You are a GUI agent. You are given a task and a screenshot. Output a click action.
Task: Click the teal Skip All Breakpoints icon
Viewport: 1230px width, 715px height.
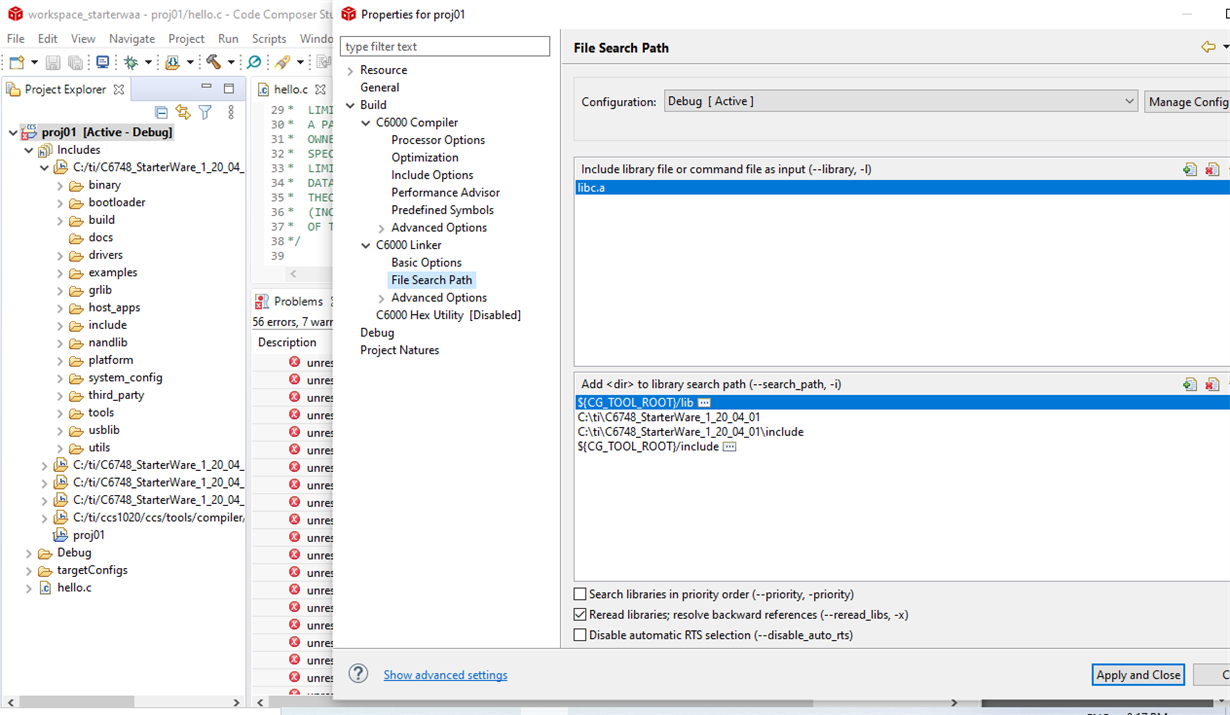pos(254,62)
